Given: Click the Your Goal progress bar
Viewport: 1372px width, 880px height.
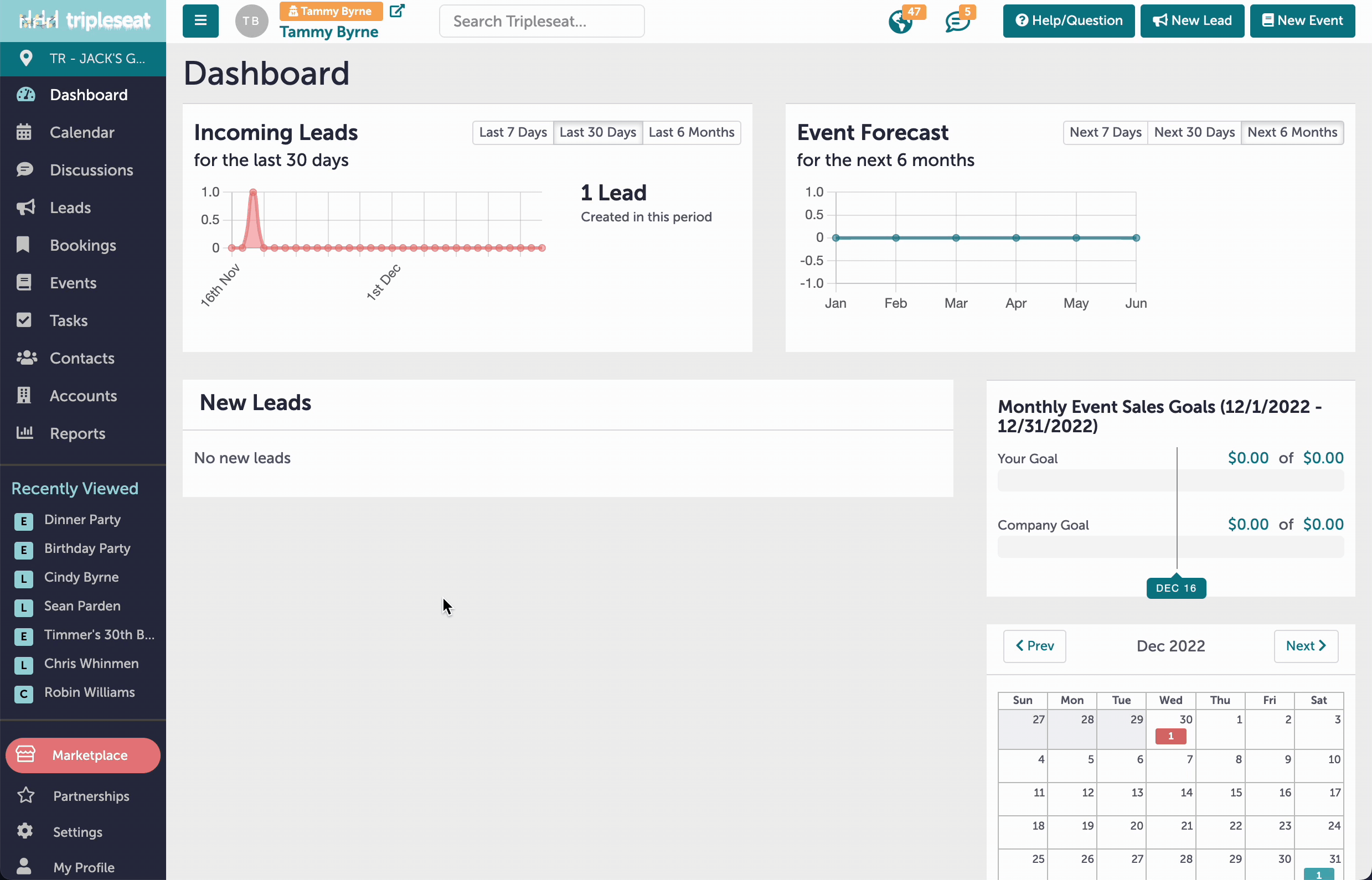Looking at the screenshot, I should click(x=1170, y=480).
